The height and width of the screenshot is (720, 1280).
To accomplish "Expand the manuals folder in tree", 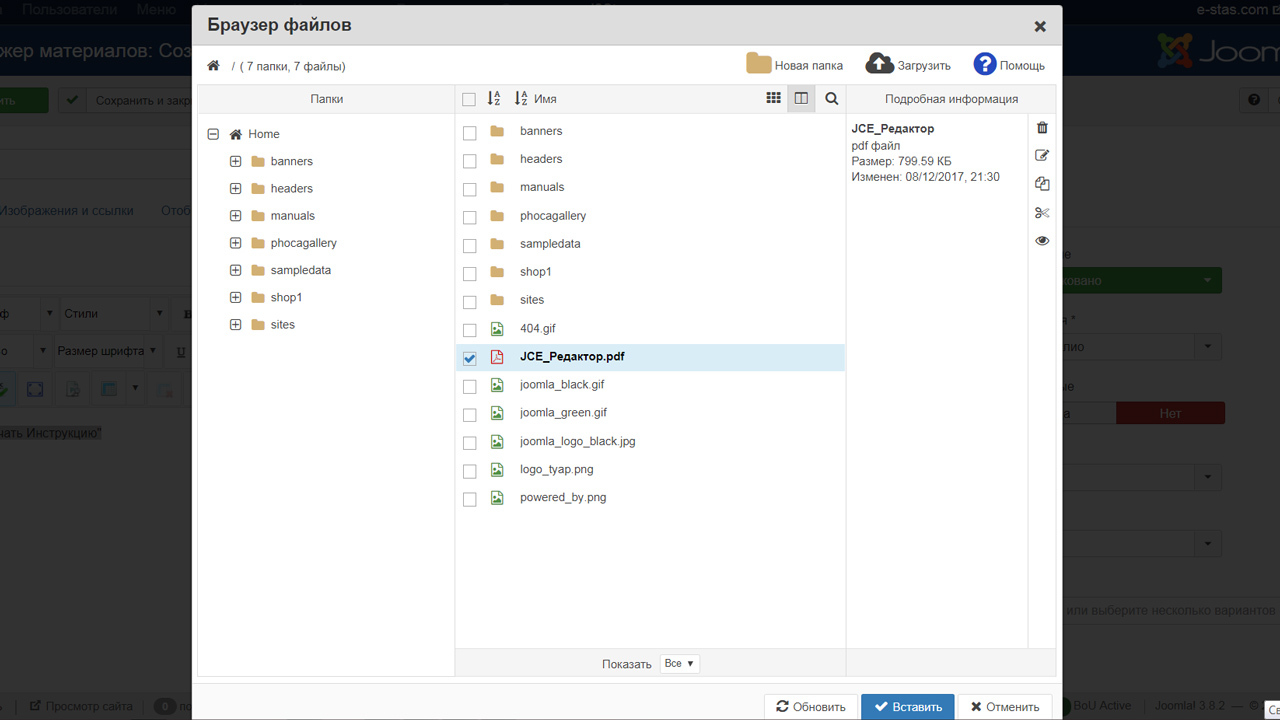I will pyautogui.click(x=235, y=215).
